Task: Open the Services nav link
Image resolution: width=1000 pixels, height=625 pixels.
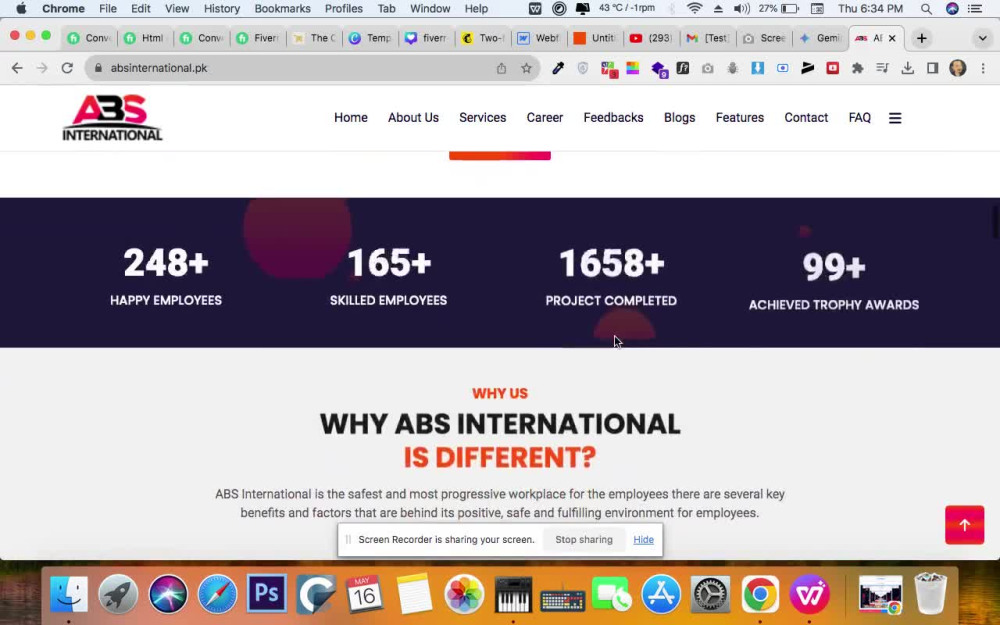Action: pyautogui.click(x=483, y=118)
